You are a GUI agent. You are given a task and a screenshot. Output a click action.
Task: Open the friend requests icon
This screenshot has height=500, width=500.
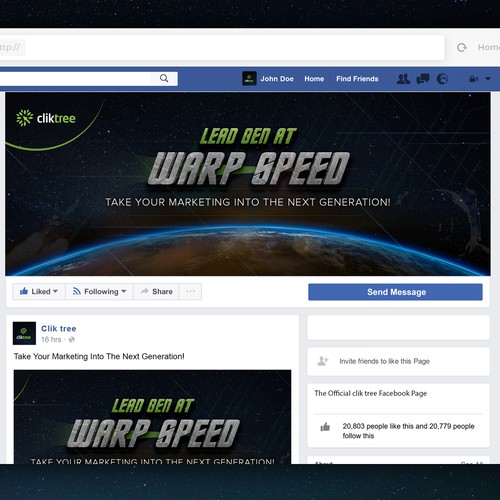[403, 79]
